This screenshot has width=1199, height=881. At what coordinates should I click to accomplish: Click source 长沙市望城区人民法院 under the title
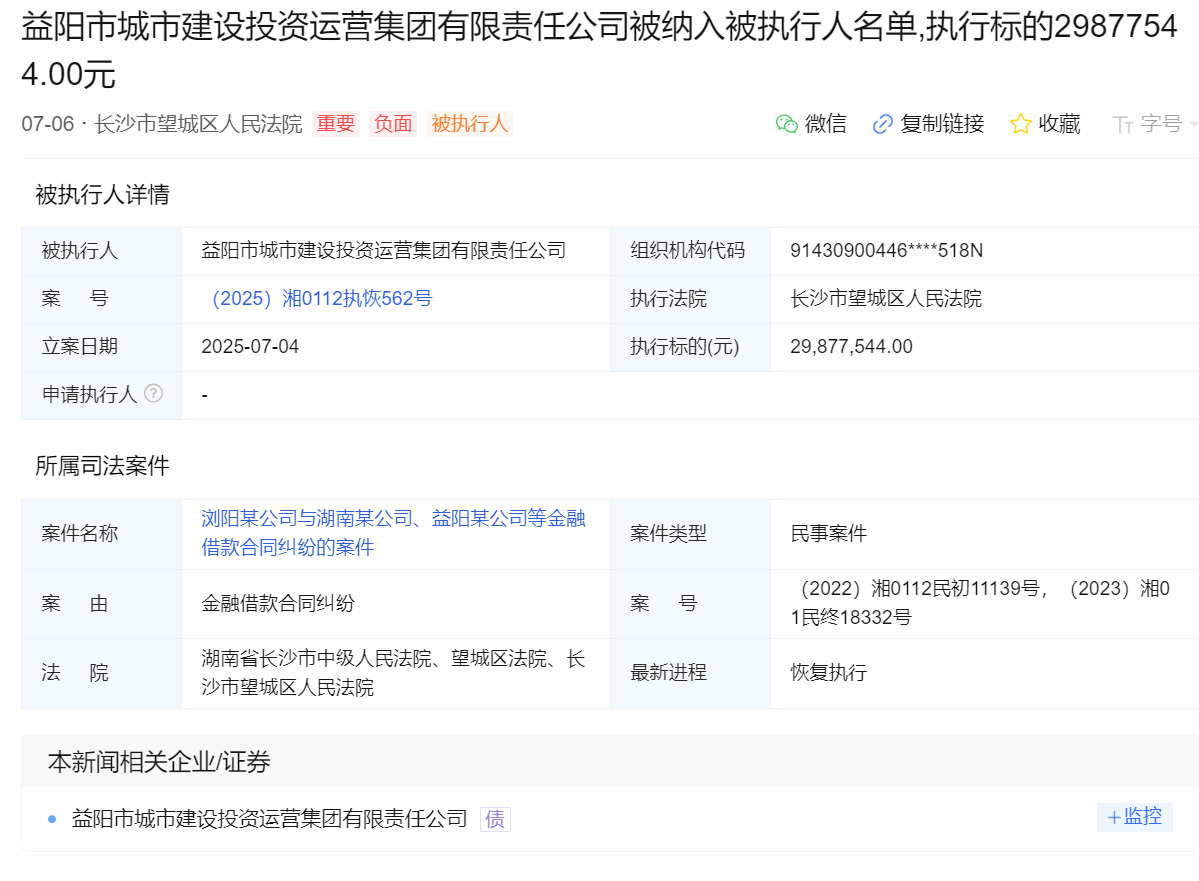point(199,124)
